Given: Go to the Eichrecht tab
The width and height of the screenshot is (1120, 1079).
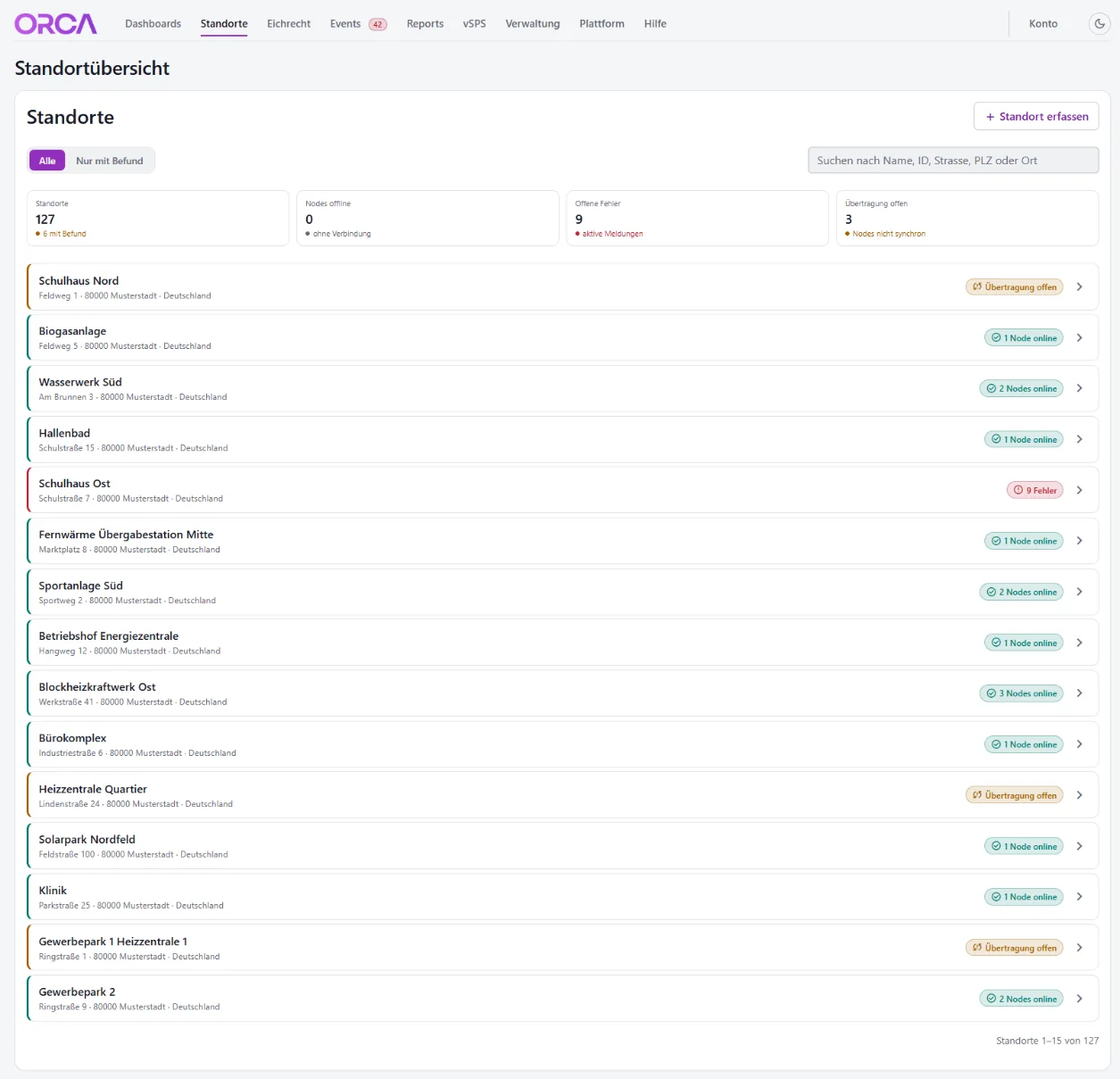Looking at the screenshot, I should 288,24.
